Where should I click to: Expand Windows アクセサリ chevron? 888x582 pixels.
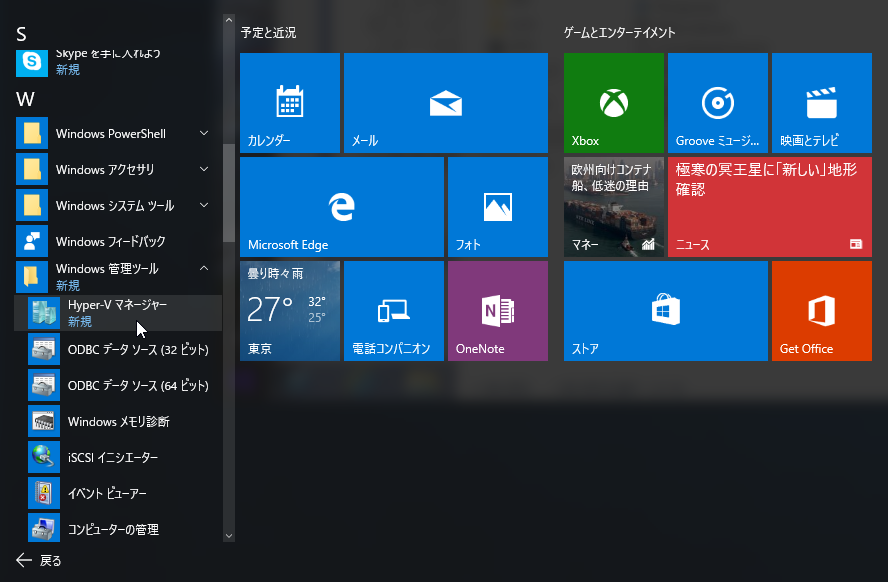click(x=204, y=169)
